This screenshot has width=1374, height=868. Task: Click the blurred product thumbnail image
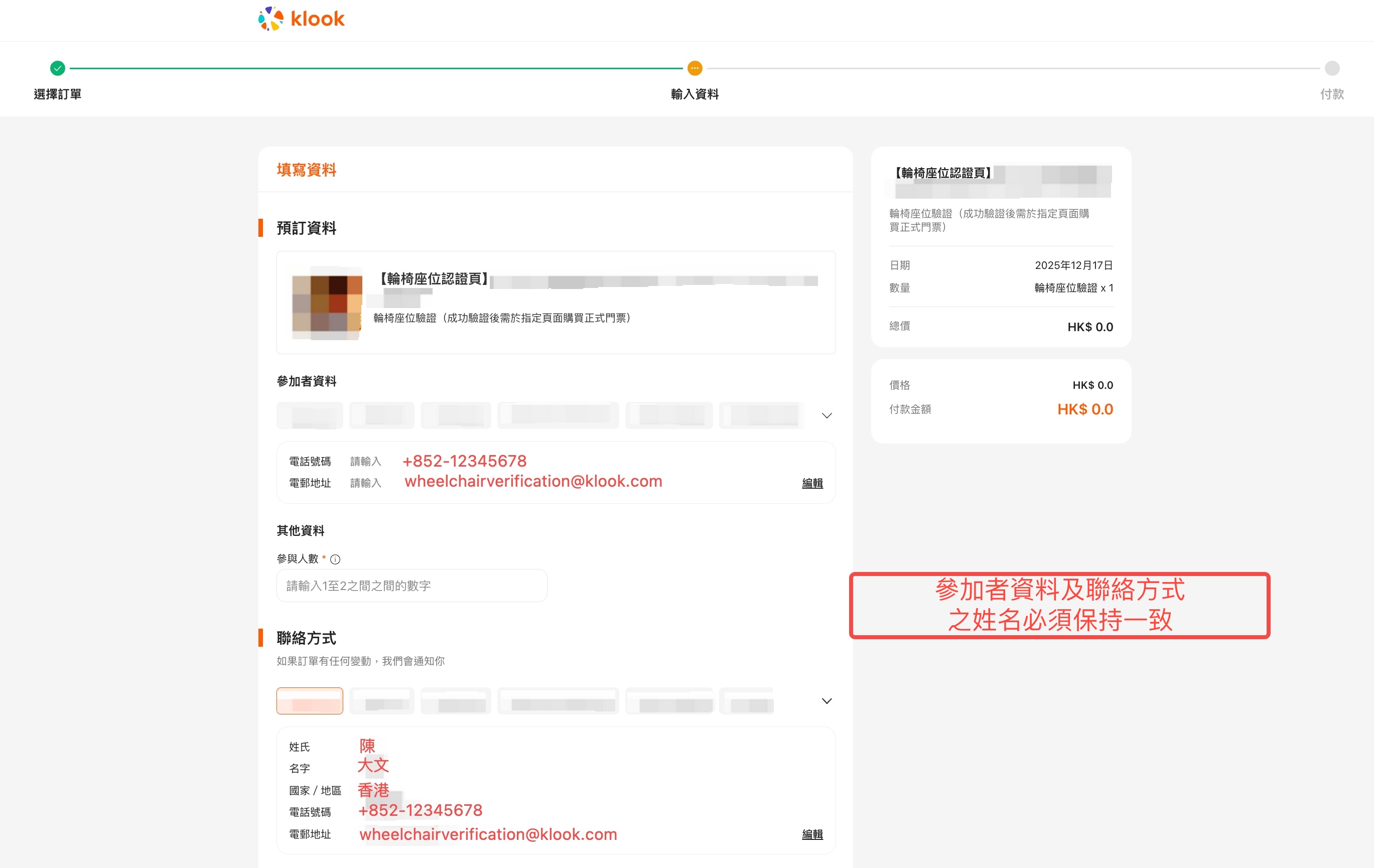point(327,303)
